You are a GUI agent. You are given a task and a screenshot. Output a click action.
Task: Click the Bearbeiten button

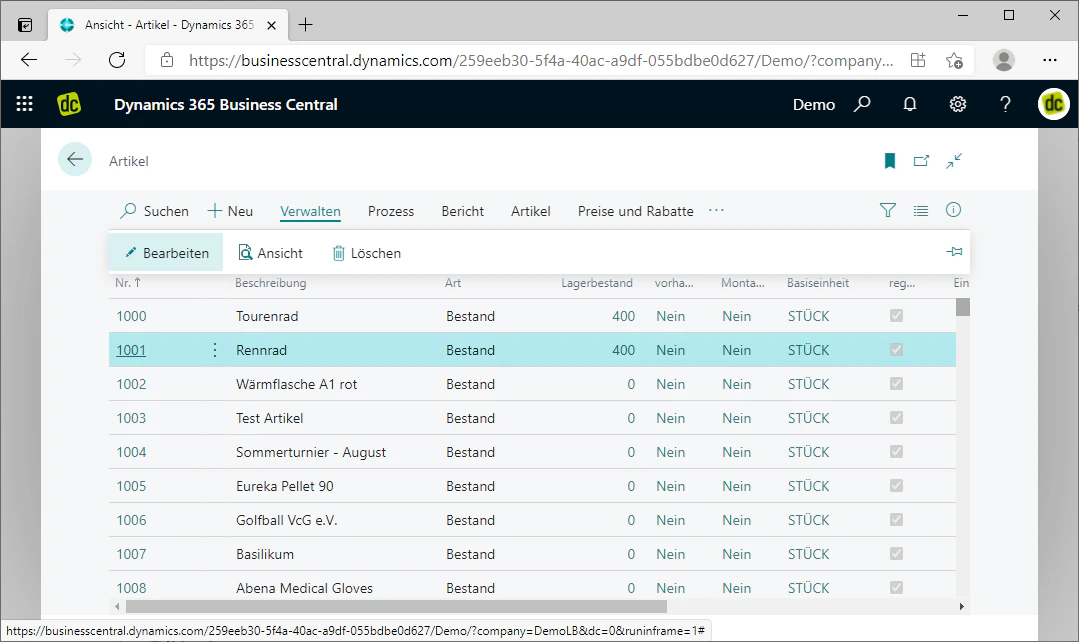(166, 253)
